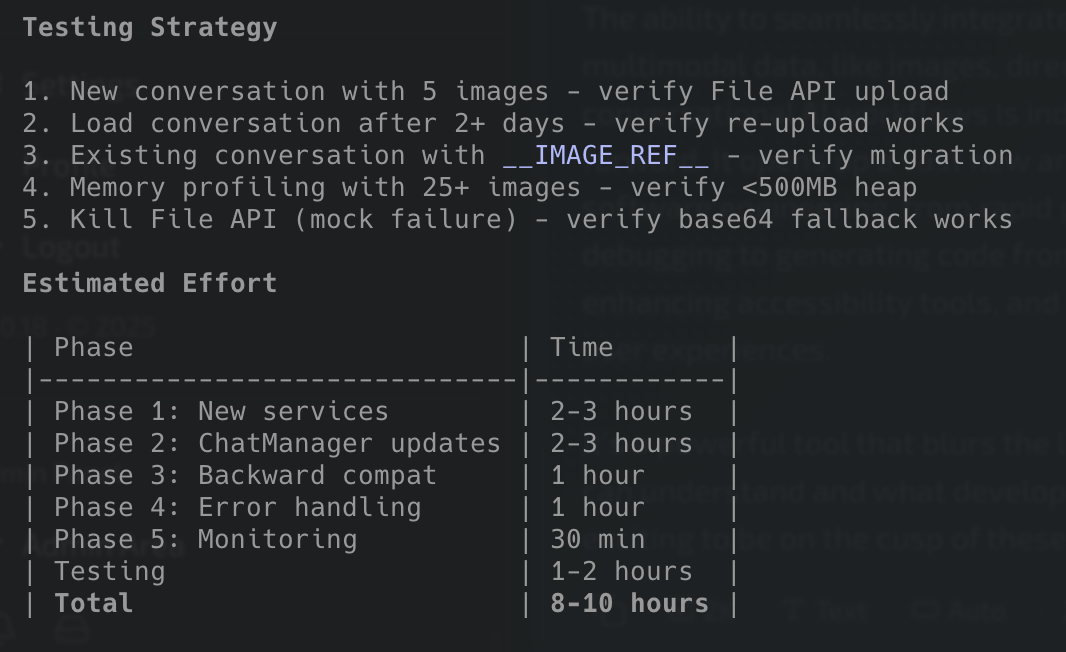Click the Phase 1: New services row
This screenshot has width=1066, height=652.
pos(221,411)
